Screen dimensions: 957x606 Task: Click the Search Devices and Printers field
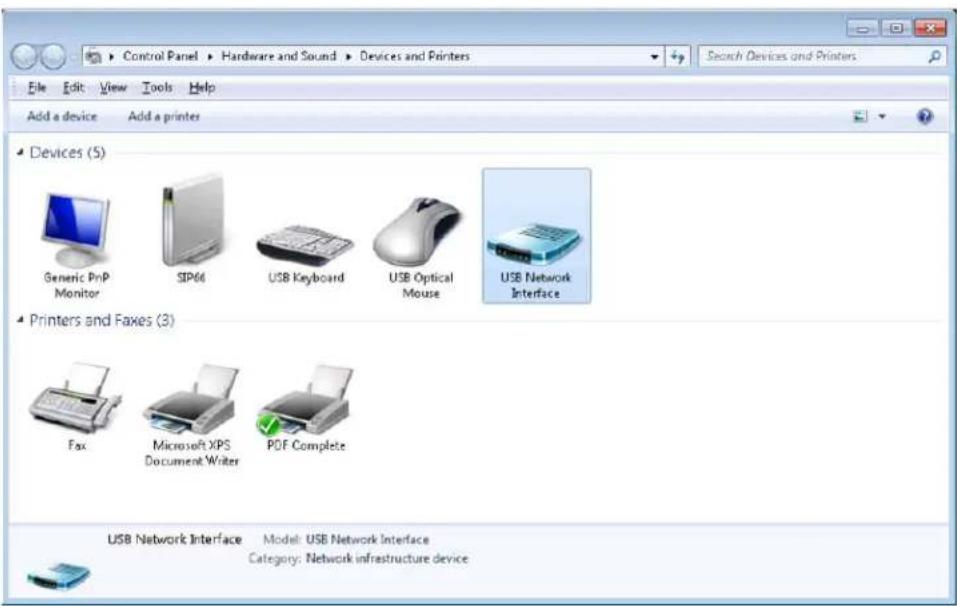821,57
